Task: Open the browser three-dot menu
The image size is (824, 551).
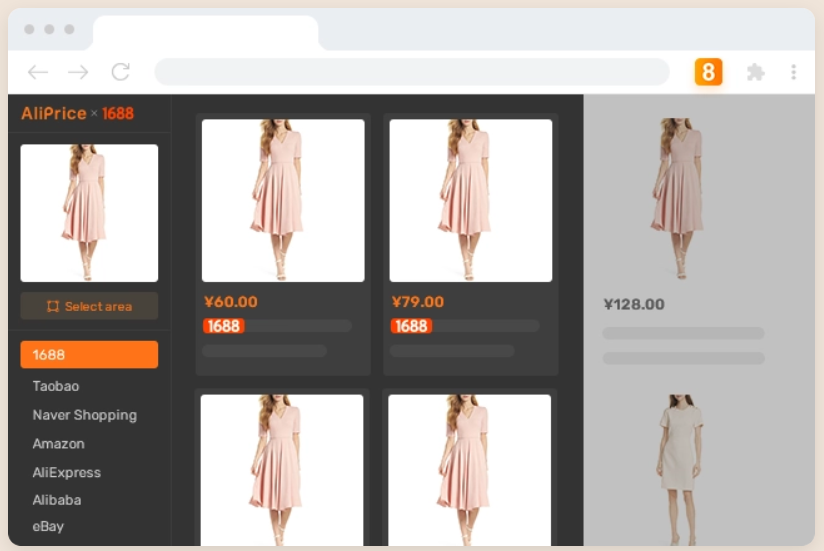Action: 793,72
